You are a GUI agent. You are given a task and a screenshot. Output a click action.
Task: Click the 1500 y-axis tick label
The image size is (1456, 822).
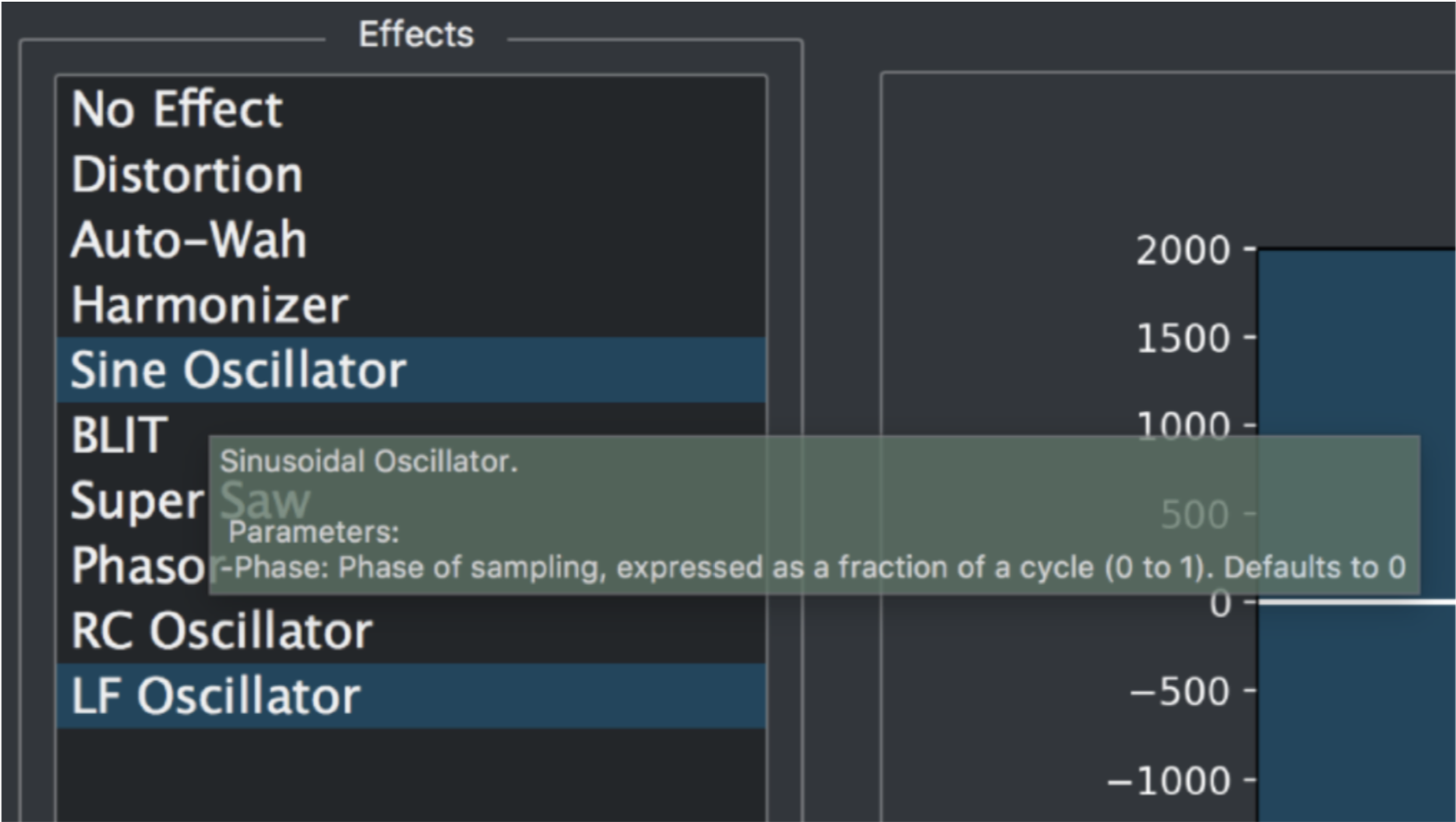click(1183, 338)
